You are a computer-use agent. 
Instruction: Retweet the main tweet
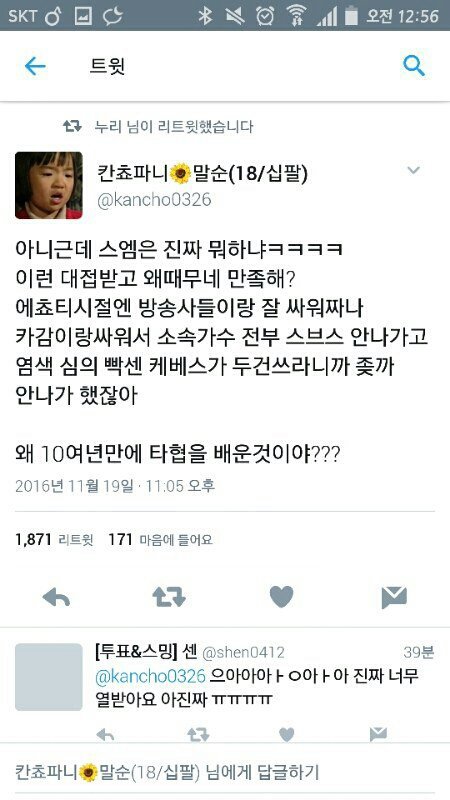[x=169, y=596]
